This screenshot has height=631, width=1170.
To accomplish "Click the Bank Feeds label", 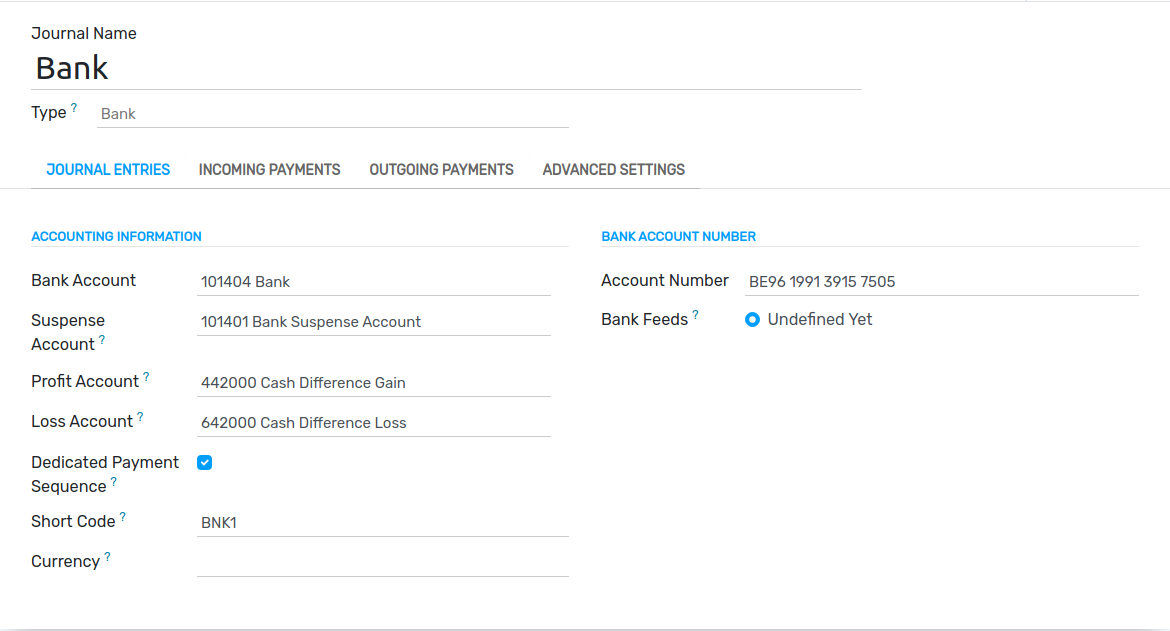I will pyautogui.click(x=645, y=319).
